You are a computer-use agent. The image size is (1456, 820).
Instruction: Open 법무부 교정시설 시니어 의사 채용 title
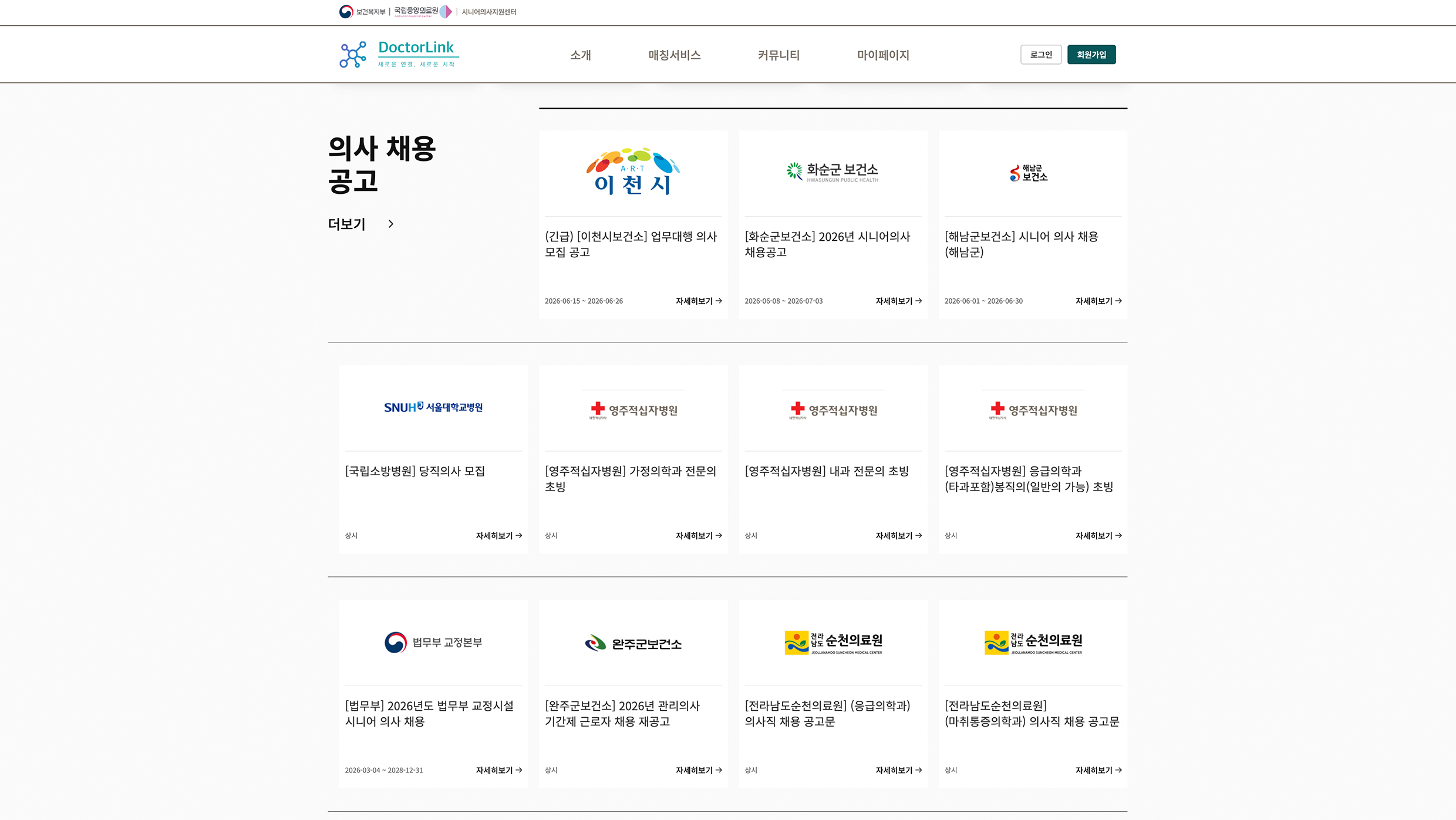point(429,713)
